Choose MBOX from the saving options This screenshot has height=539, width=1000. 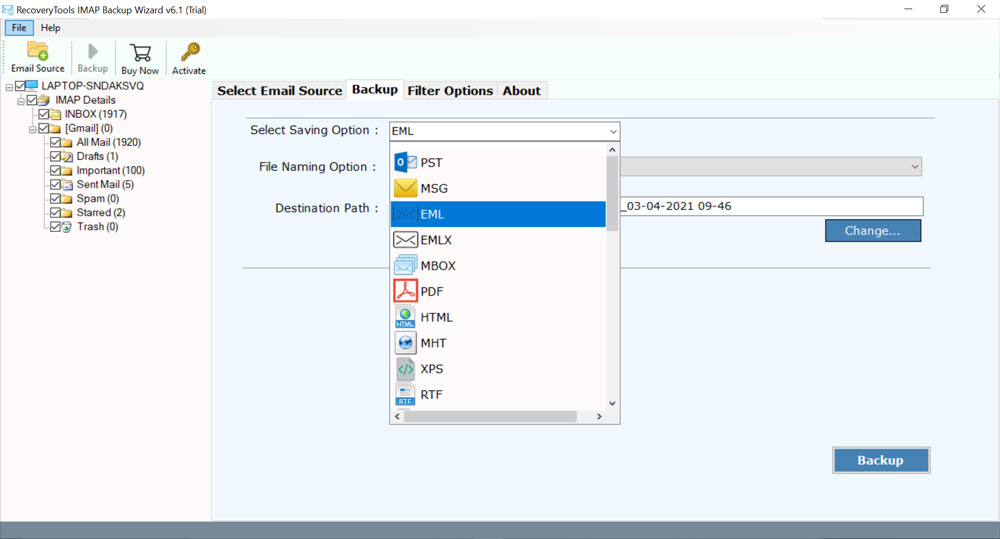pyautogui.click(x=498, y=265)
